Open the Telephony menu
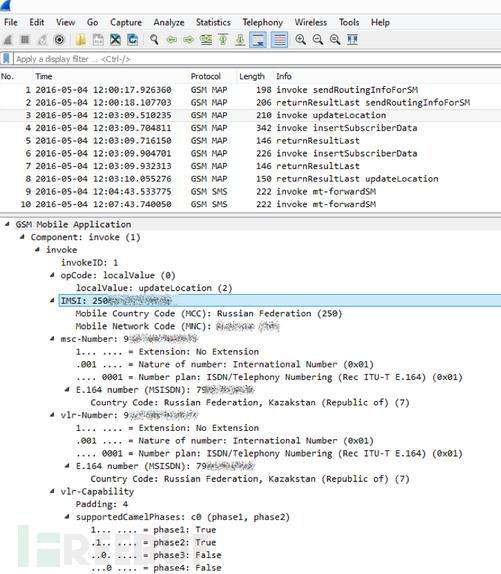This screenshot has height=574, width=501. click(262, 22)
